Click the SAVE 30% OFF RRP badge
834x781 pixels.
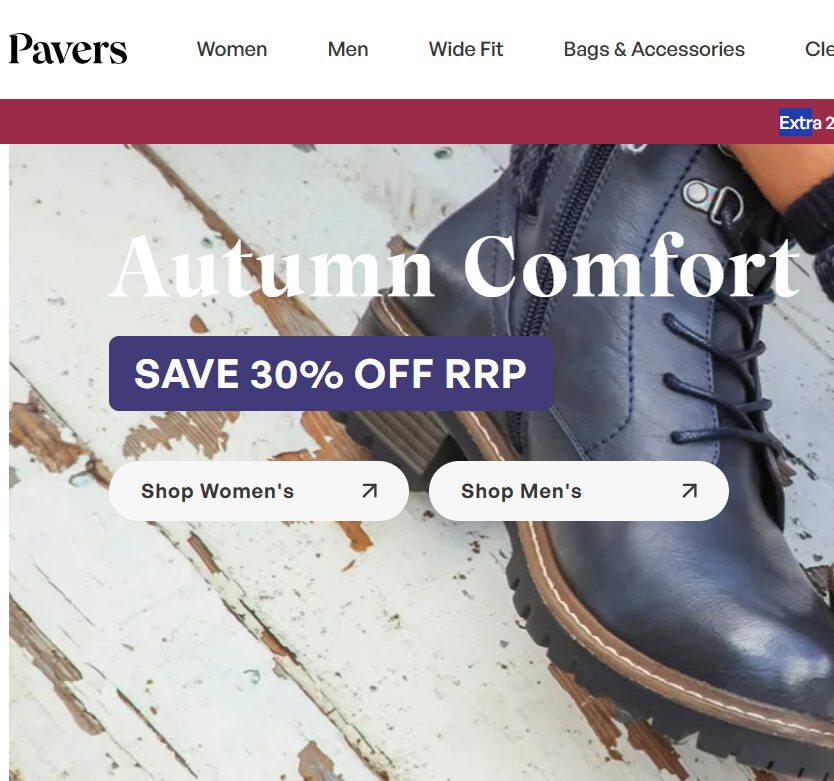tap(331, 373)
